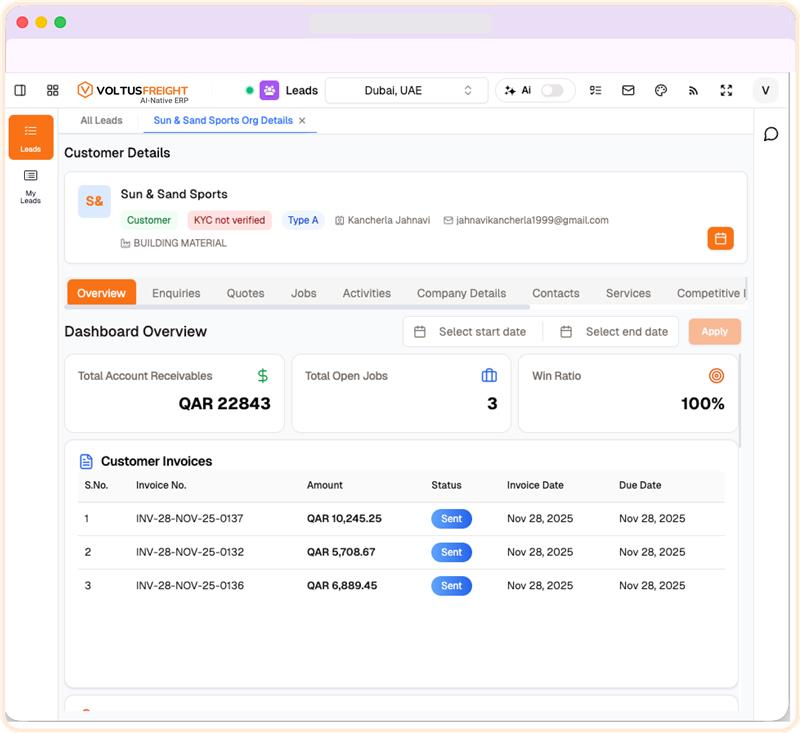This screenshot has height=733, width=800.
Task: Click invoice number INV-28-NOV-25-0136
Action: 190,586
